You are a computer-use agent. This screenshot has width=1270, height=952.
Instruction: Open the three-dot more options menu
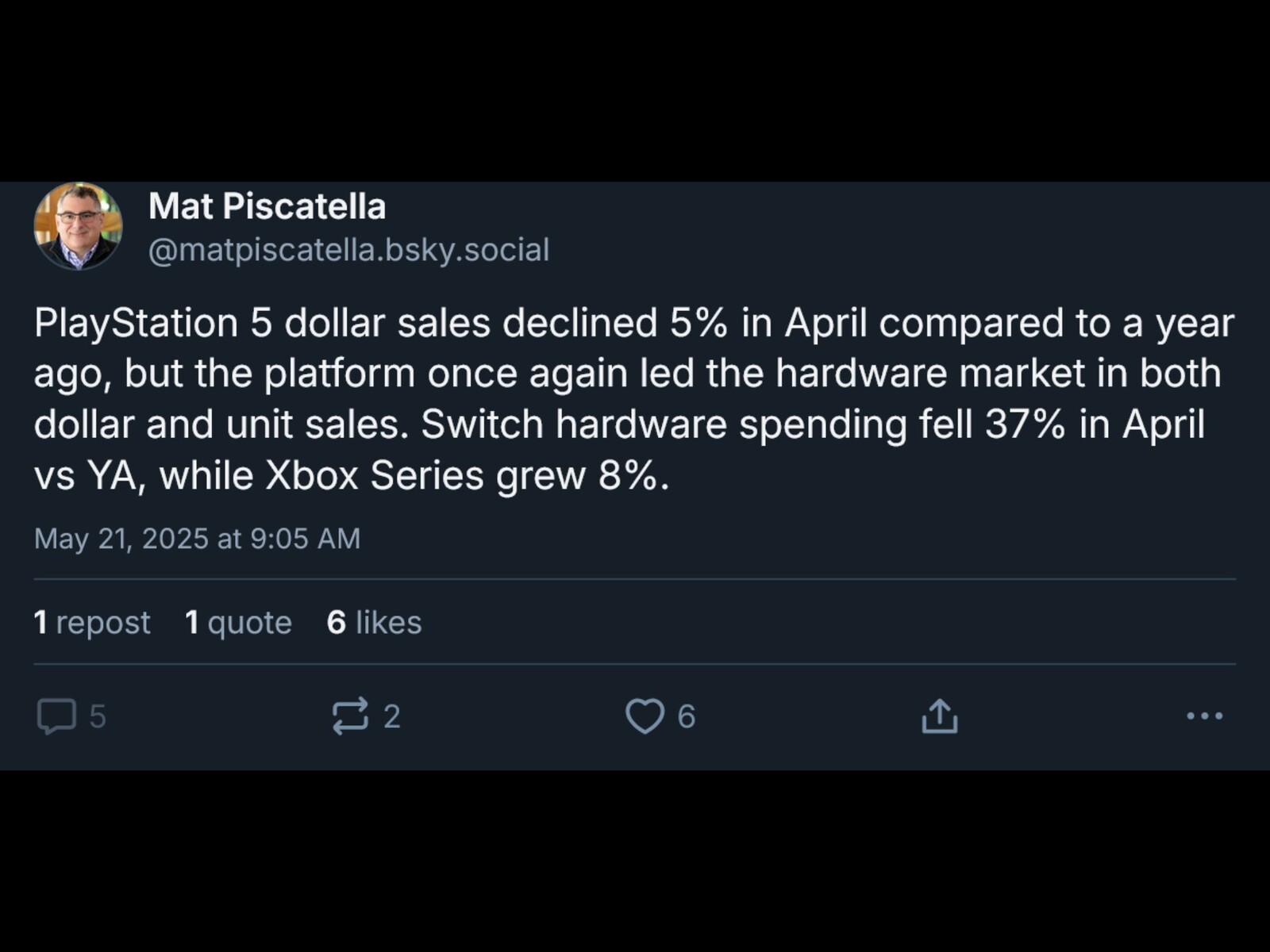(x=1204, y=716)
